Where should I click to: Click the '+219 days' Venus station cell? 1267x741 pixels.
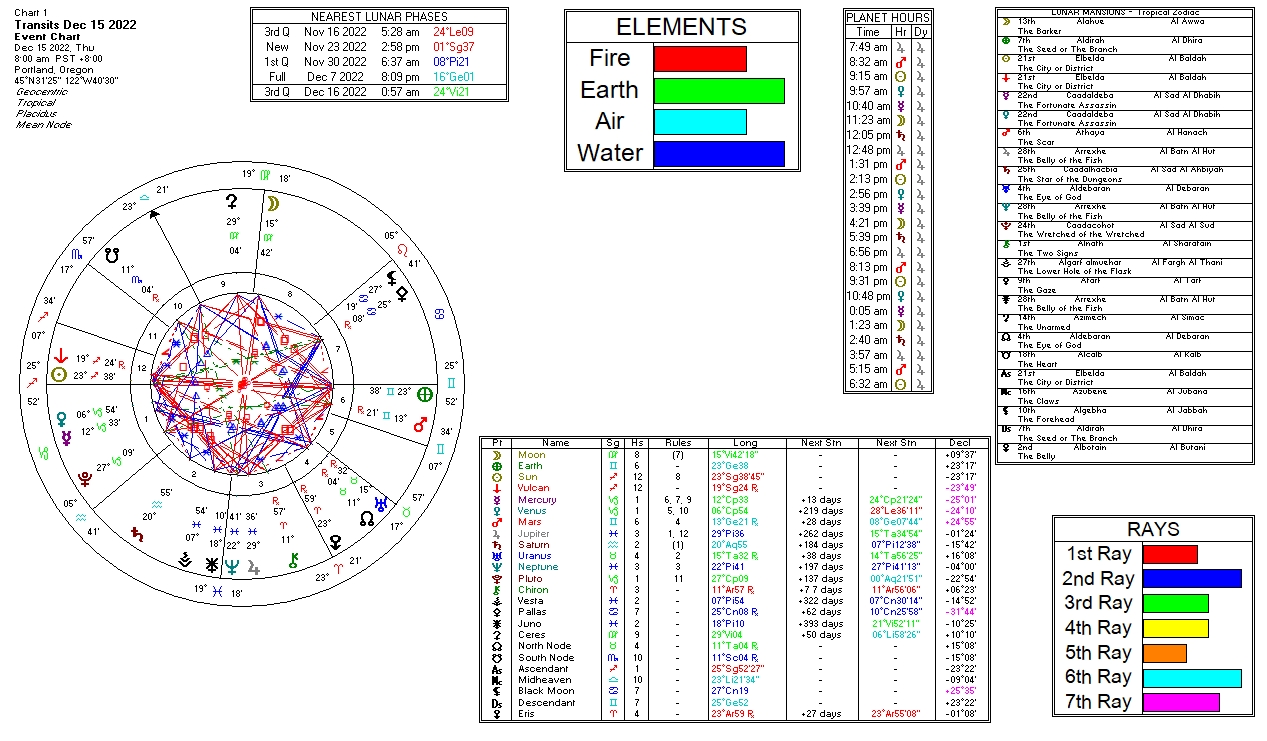point(823,511)
